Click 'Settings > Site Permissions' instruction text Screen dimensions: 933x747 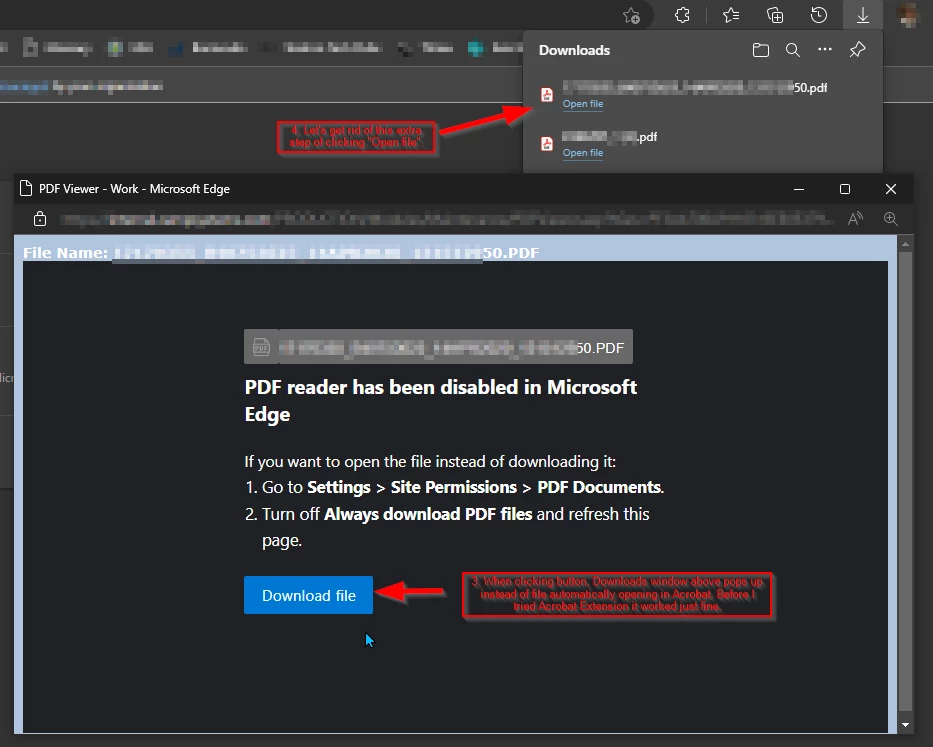[x=412, y=487]
